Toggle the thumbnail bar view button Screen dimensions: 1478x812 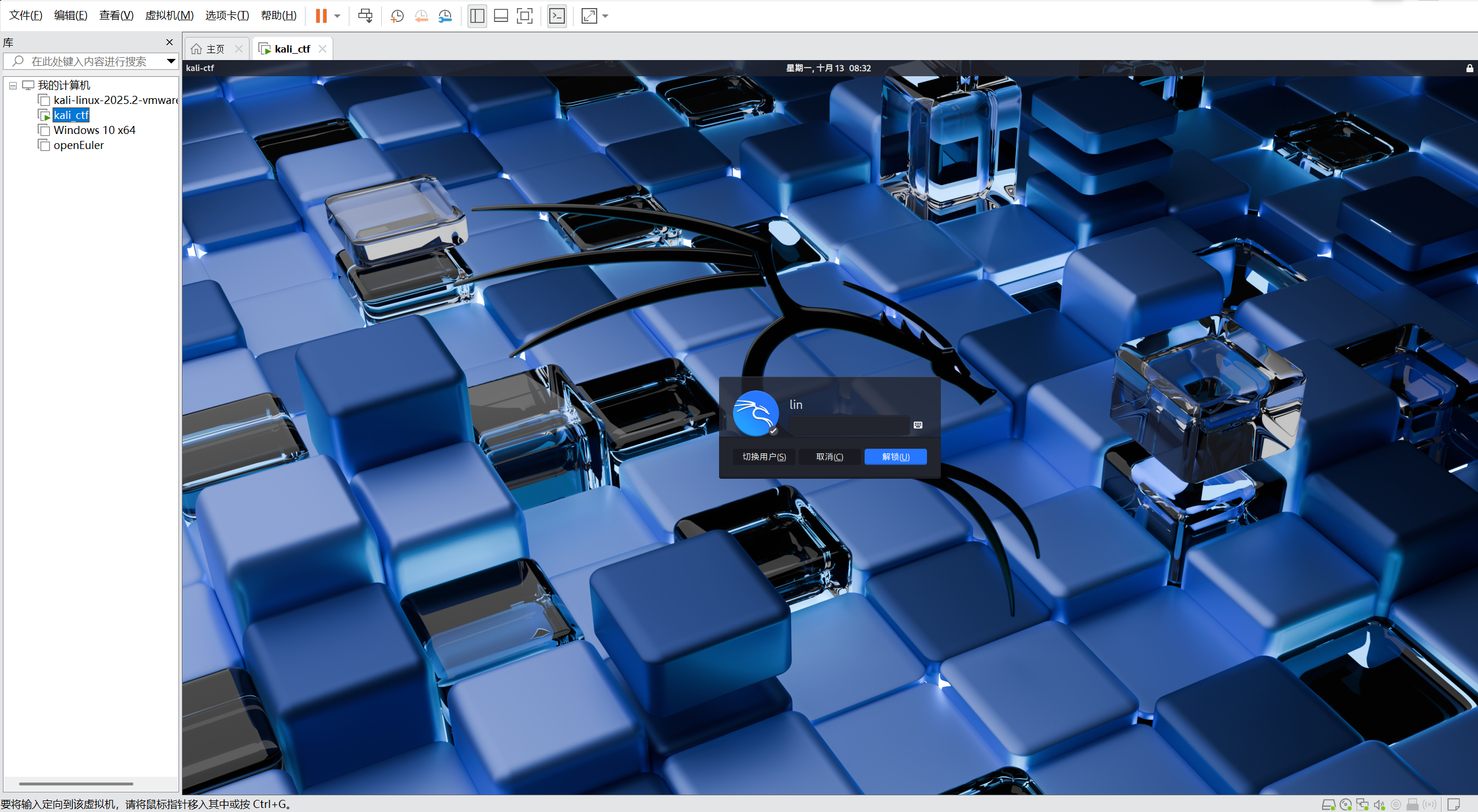pyautogui.click(x=501, y=16)
